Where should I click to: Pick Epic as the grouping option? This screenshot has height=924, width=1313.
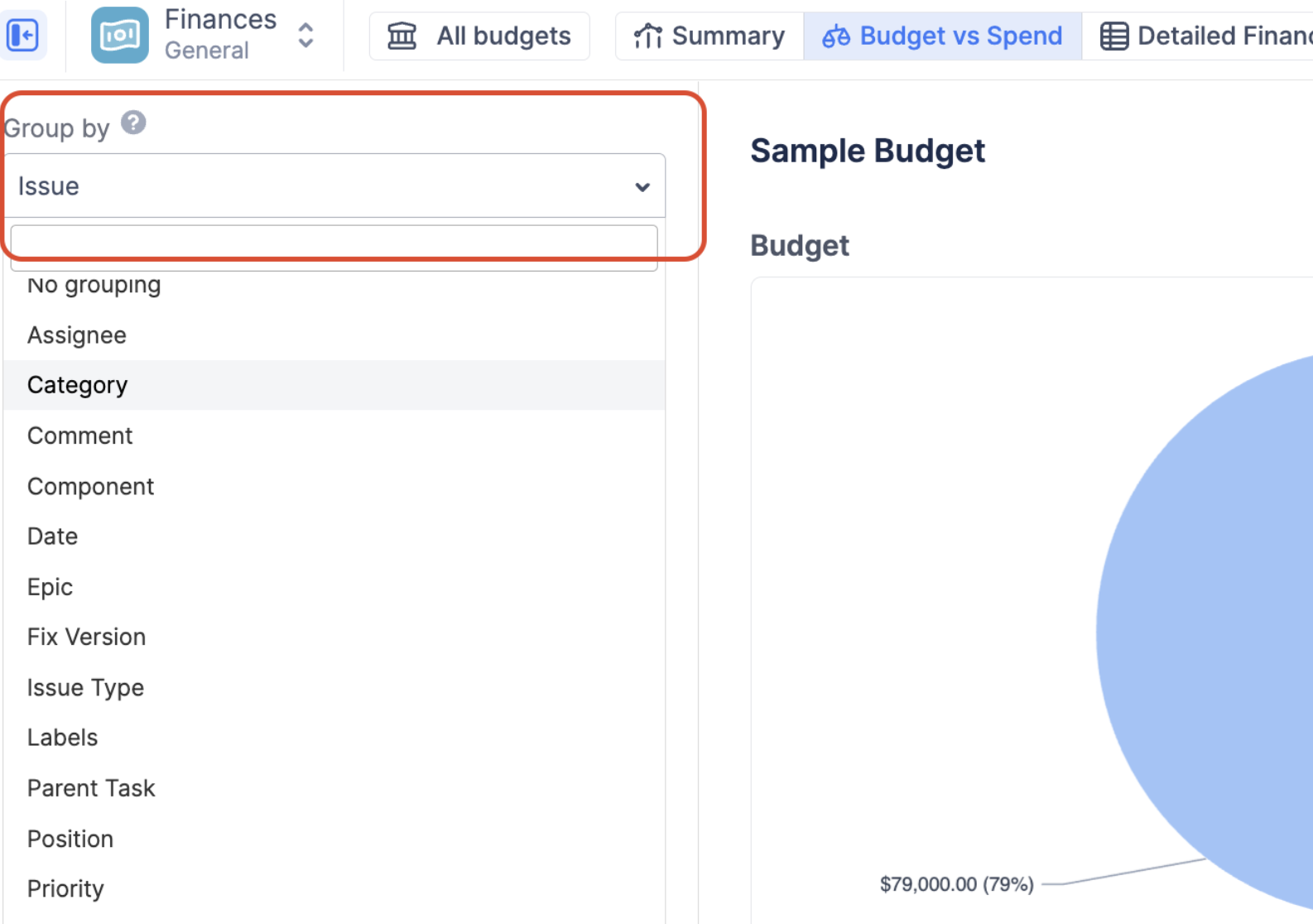click(50, 587)
